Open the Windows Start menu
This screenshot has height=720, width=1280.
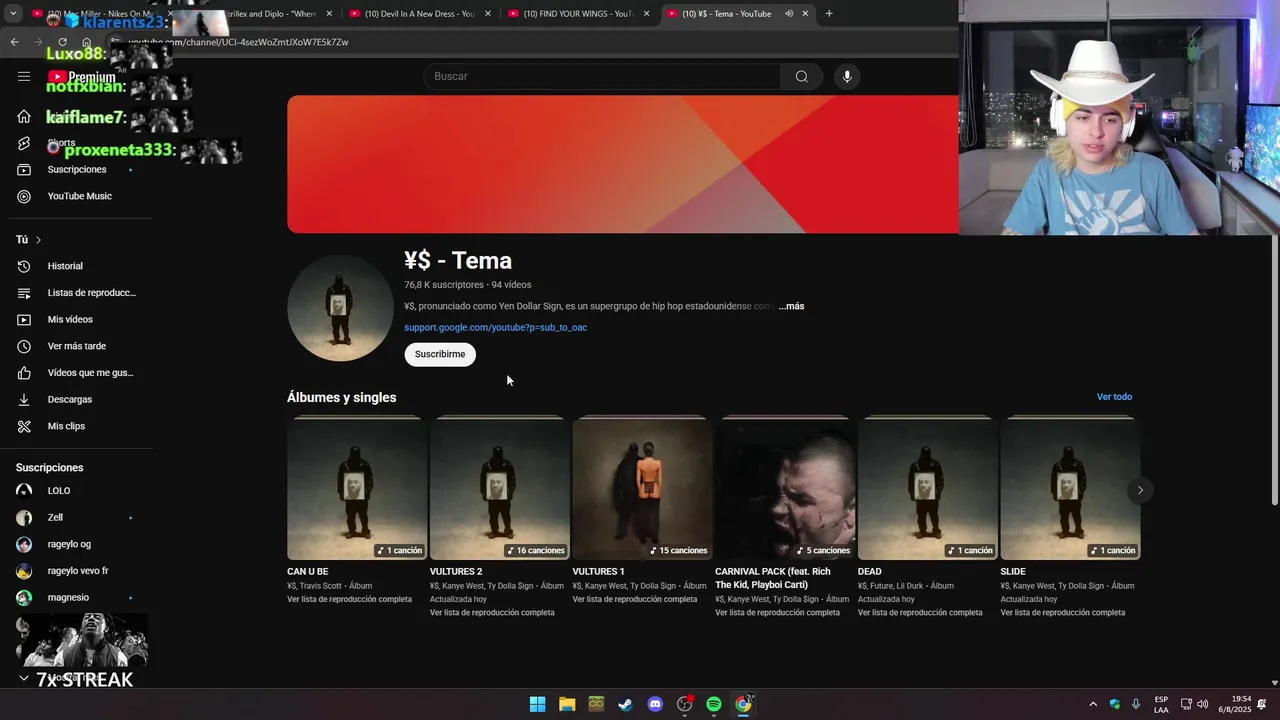click(x=537, y=704)
